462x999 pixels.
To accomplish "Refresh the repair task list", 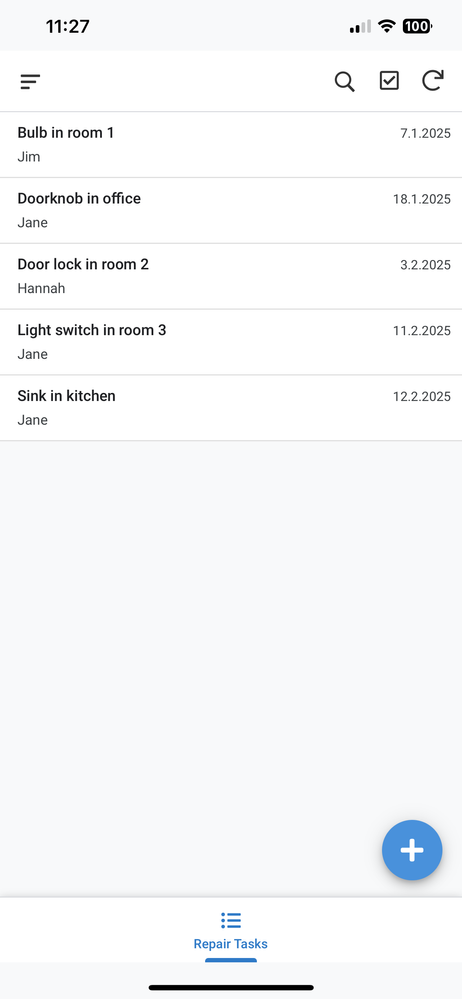I will [x=433, y=81].
